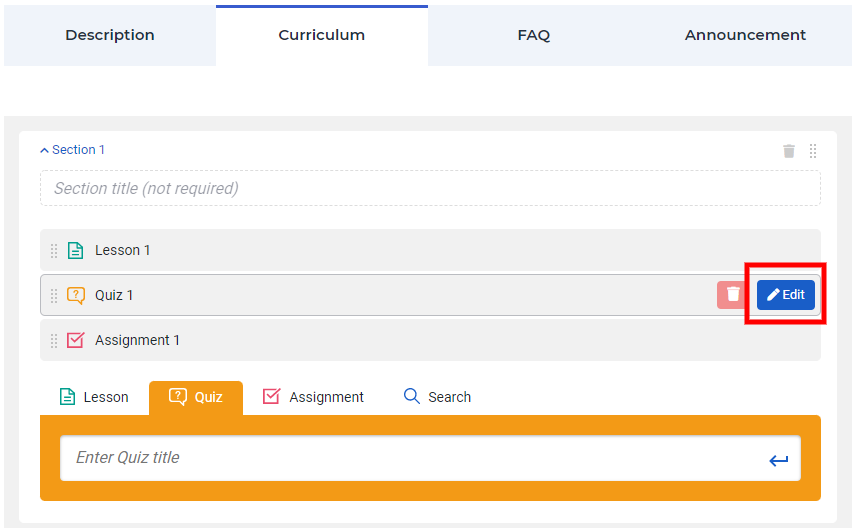Click the green Lesson 1 document icon
Screen dimensions: 856x528
[75, 251]
